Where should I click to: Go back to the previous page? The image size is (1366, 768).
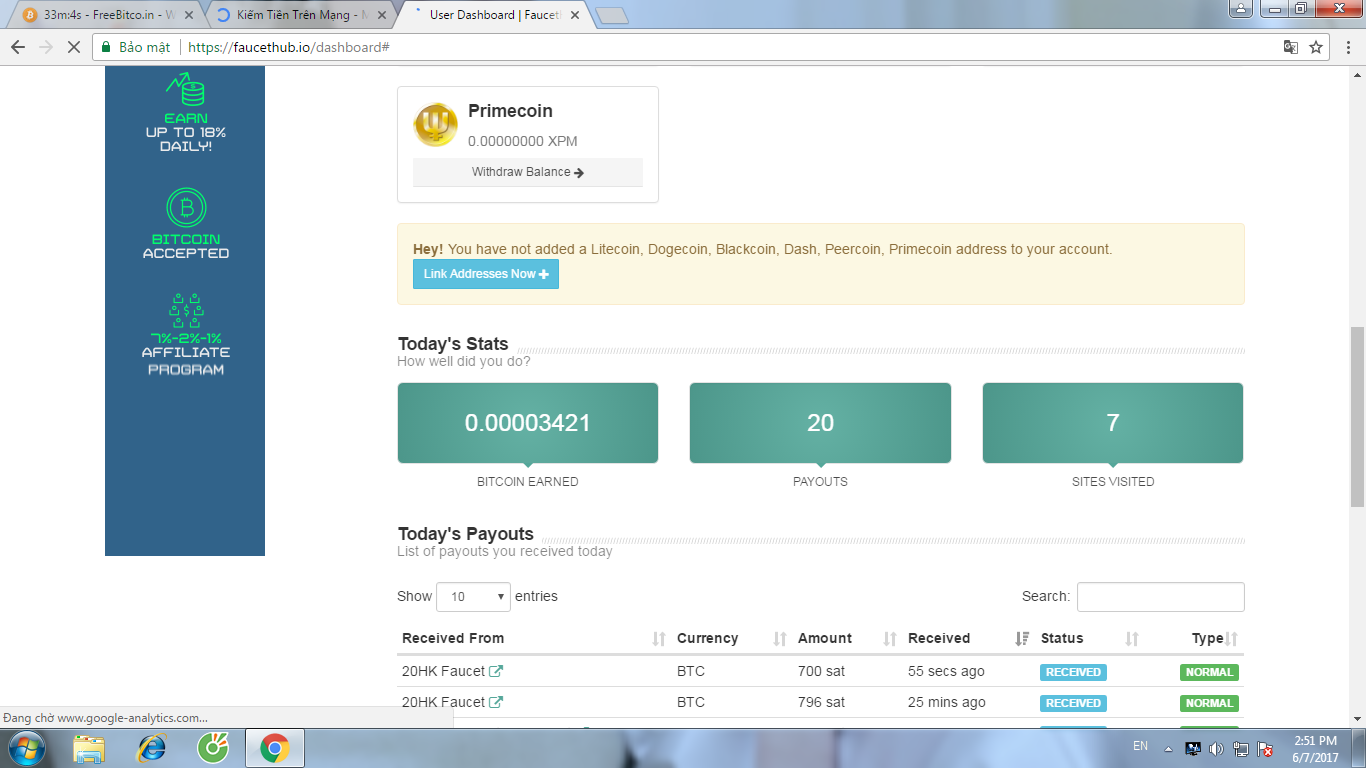[18, 47]
